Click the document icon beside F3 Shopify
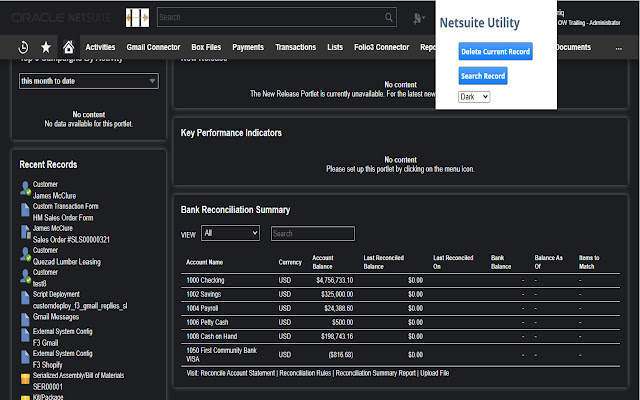This screenshot has width=640, height=400. (25, 359)
